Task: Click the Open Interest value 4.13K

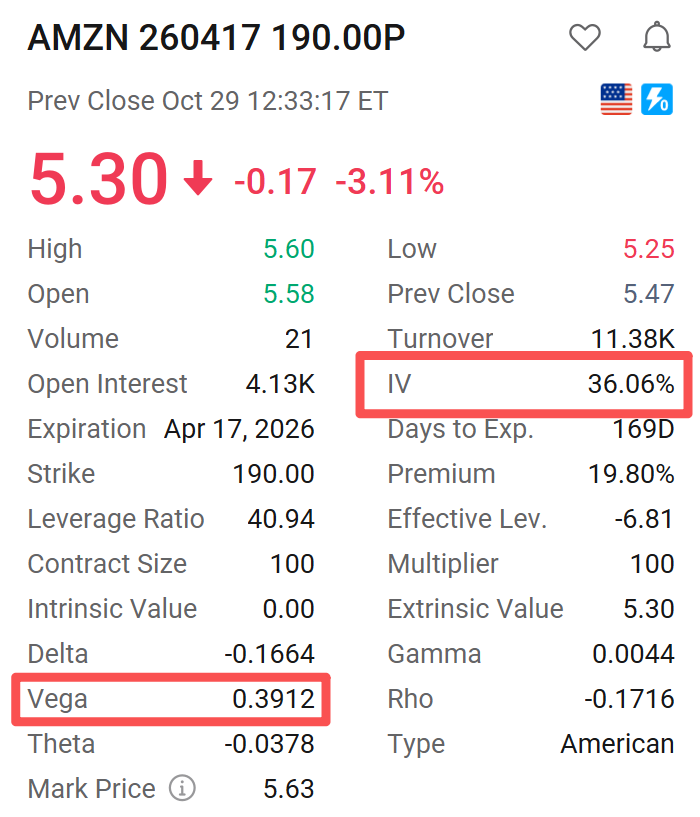Action: pos(280,384)
